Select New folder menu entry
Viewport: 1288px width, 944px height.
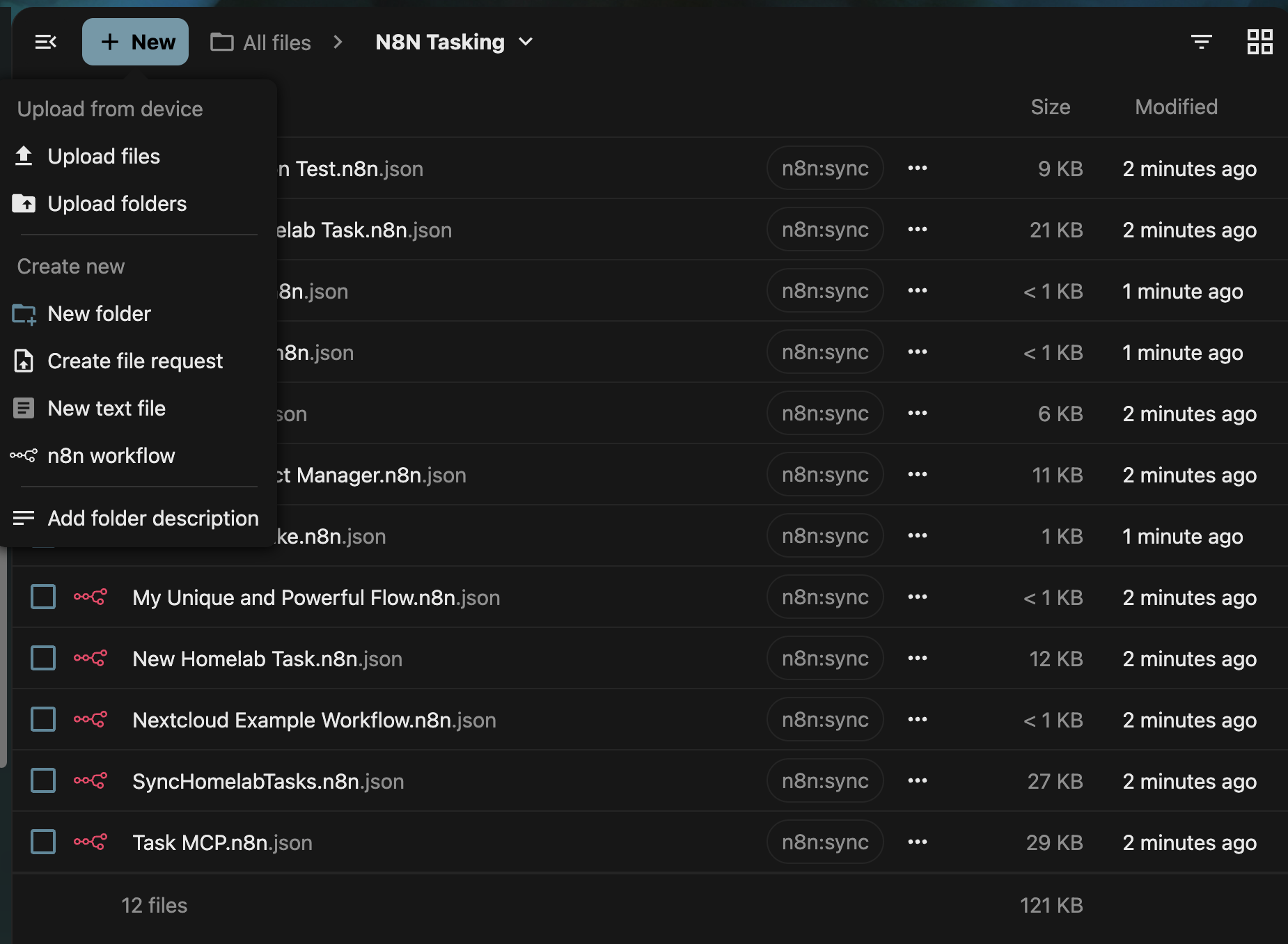click(136, 313)
